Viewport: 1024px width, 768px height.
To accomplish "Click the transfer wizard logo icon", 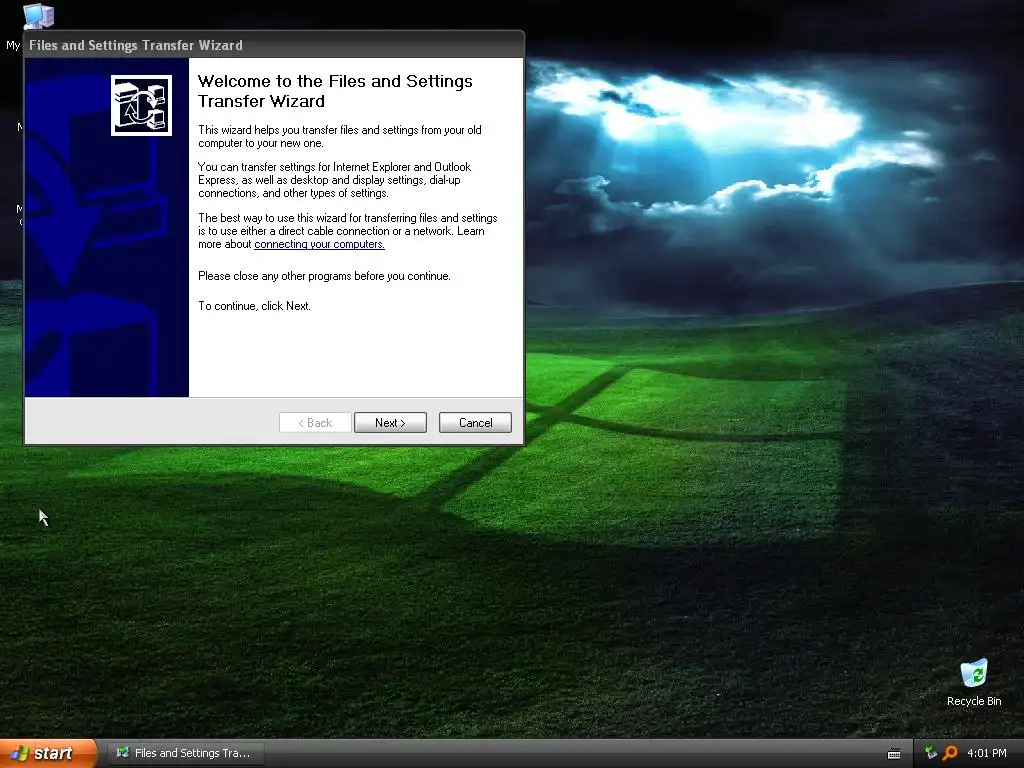I will tap(141, 105).
